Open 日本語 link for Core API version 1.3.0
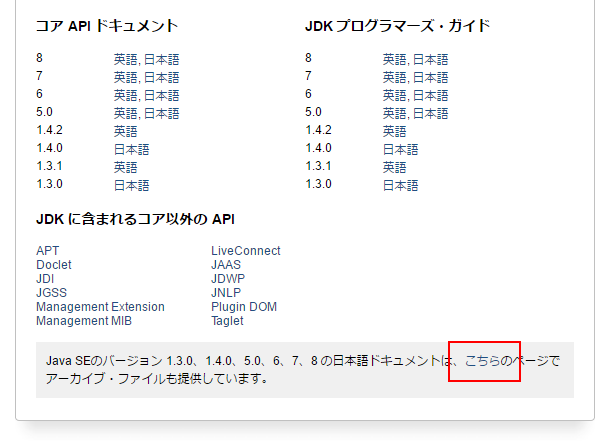The height and width of the screenshot is (446, 604). pyautogui.click(x=131, y=185)
